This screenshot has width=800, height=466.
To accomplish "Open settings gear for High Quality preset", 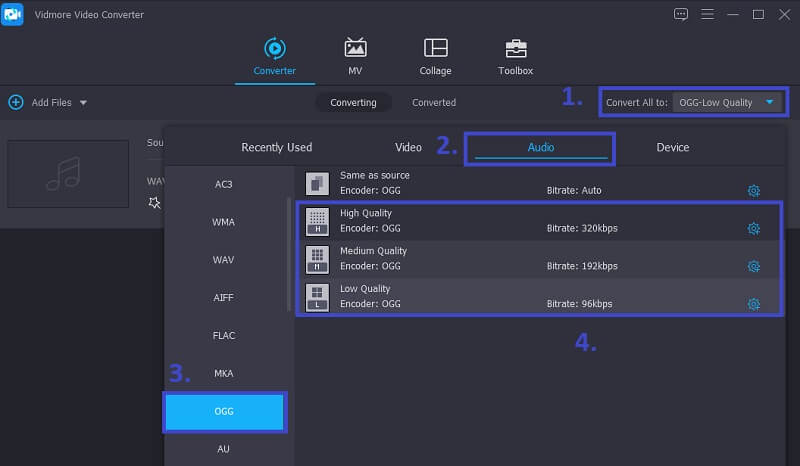I will [754, 228].
